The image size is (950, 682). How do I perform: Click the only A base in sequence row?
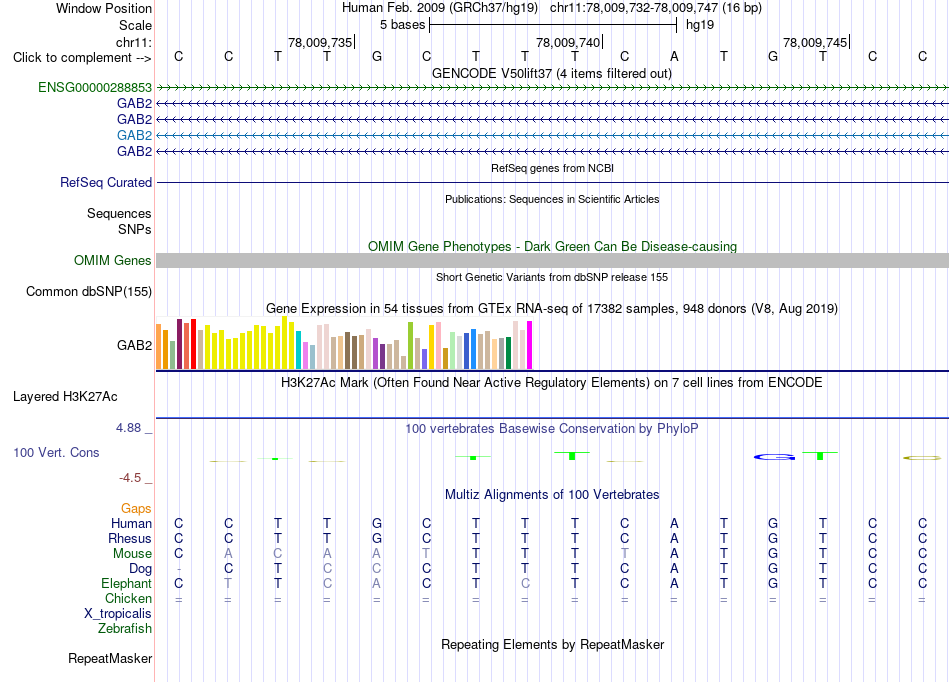(674, 56)
